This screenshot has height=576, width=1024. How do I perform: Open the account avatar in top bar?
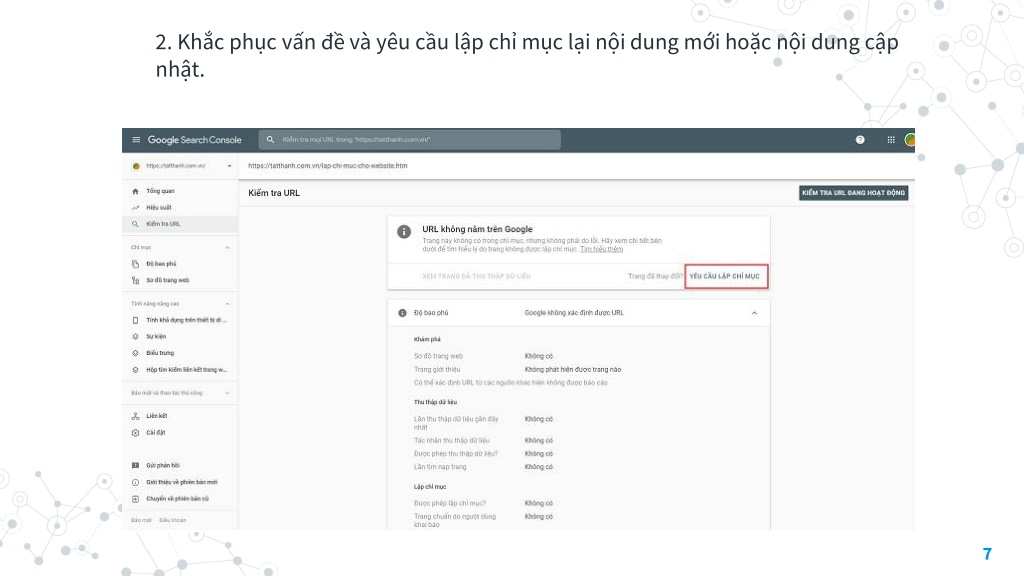pyautogui.click(x=910, y=140)
